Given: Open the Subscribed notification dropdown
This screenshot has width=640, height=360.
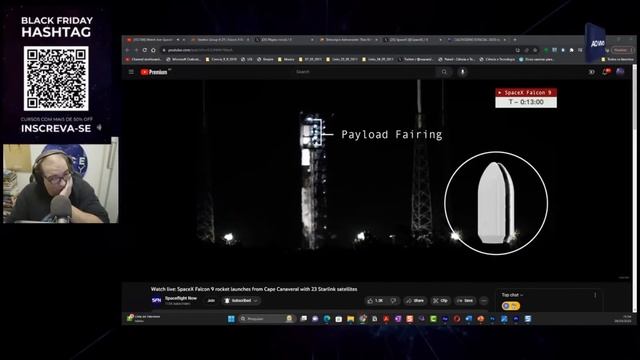Looking at the screenshot, I should [x=241, y=300].
